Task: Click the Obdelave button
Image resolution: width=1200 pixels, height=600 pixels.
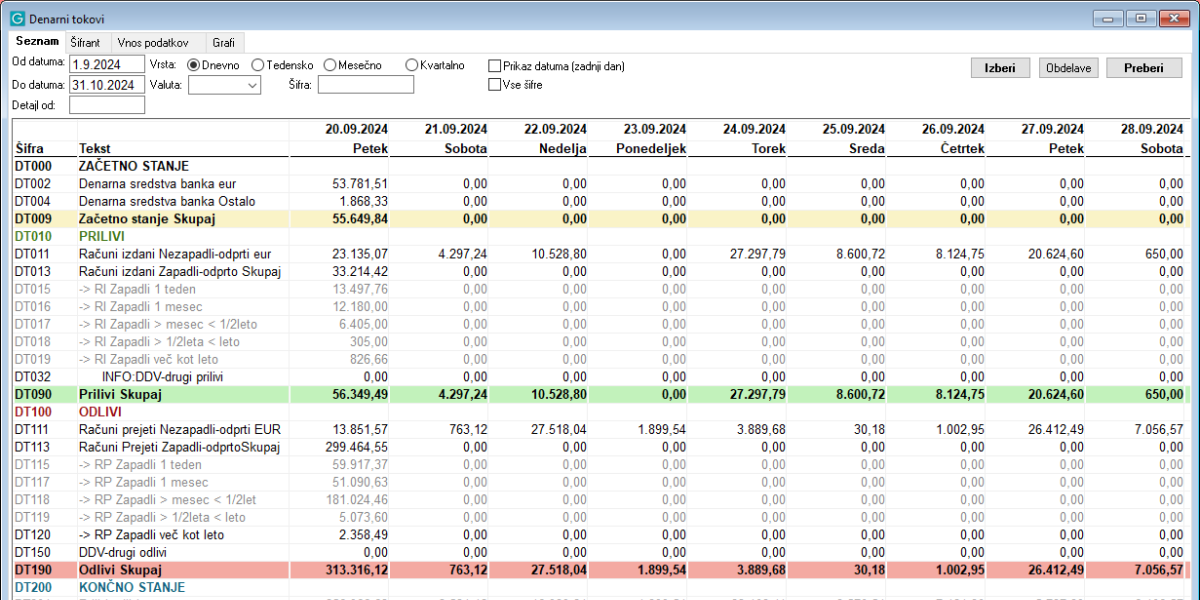Action: 1069,68
